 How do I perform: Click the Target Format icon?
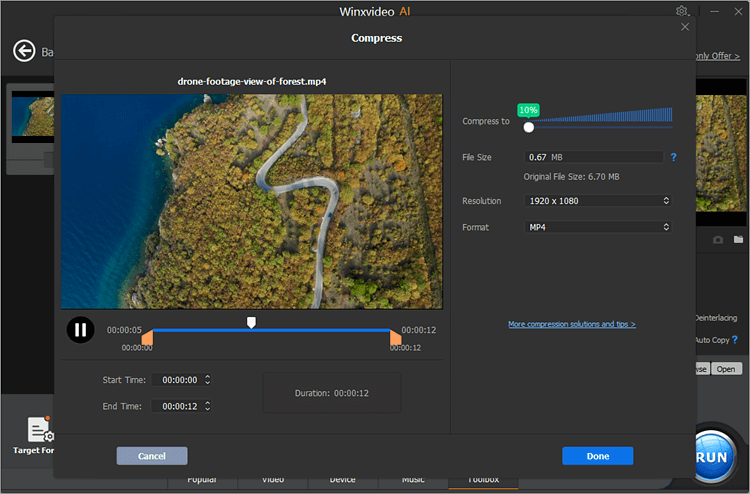tap(40, 430)
